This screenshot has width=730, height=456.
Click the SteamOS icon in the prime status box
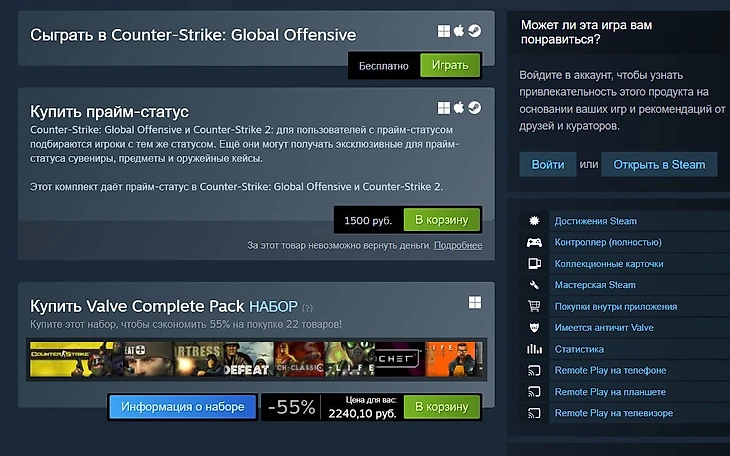click(474, 108)
